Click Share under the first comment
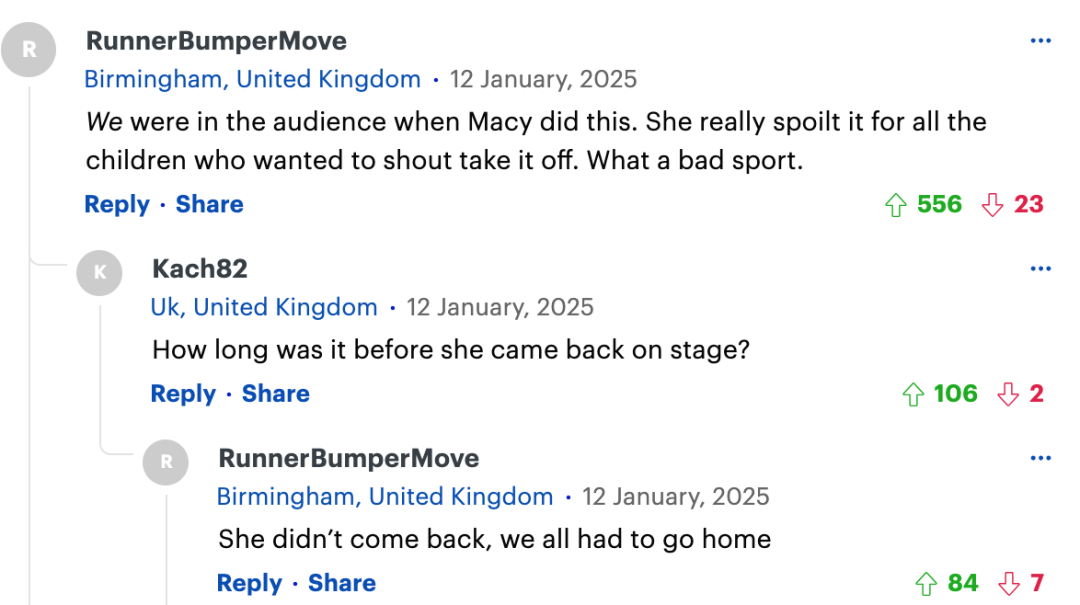This screenshot has height=605, width=1080. tap(209, 204)
